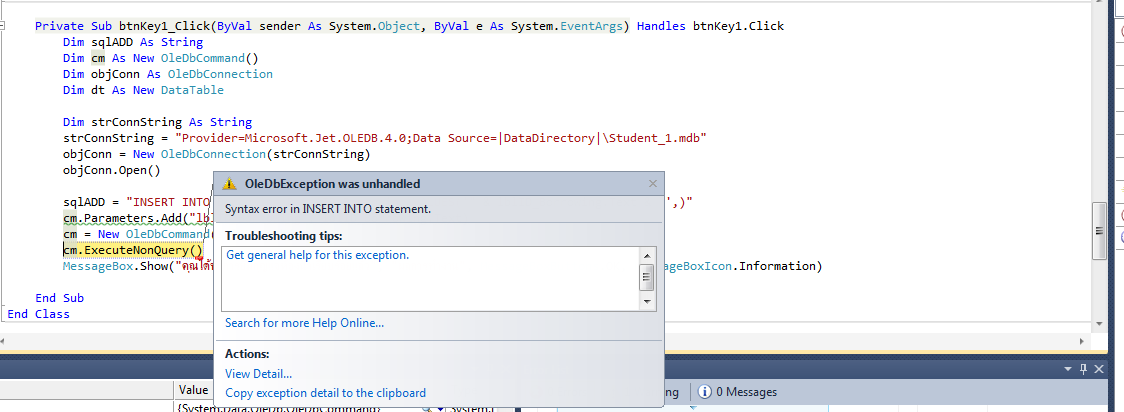Click the Troubleshooting tips scrollbar thumb
The height and width of the screenshot is (412, 1124).
tap(647, 276)
